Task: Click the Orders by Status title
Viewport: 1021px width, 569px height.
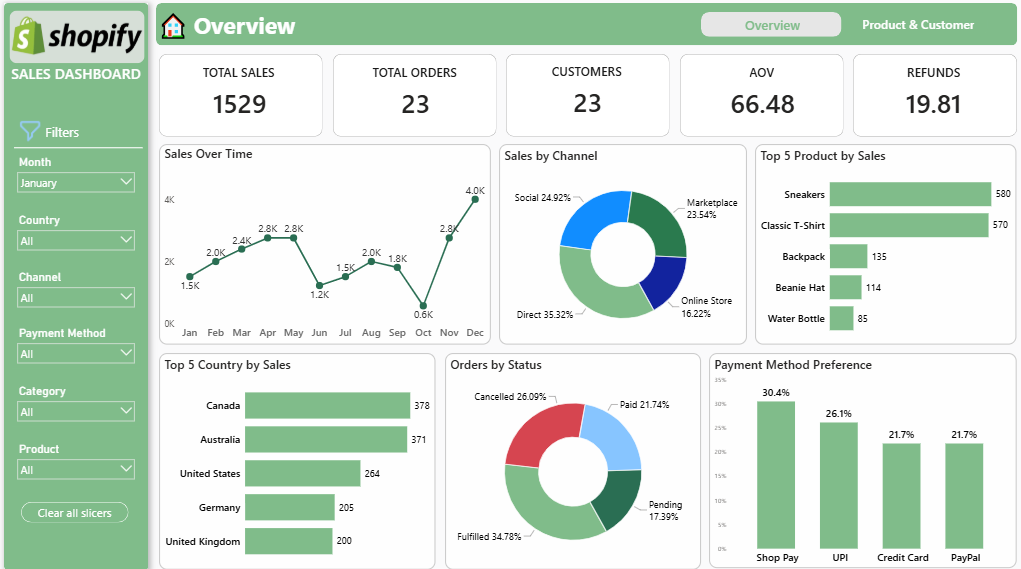Action: pyautogui.click(x=496, y=365)
